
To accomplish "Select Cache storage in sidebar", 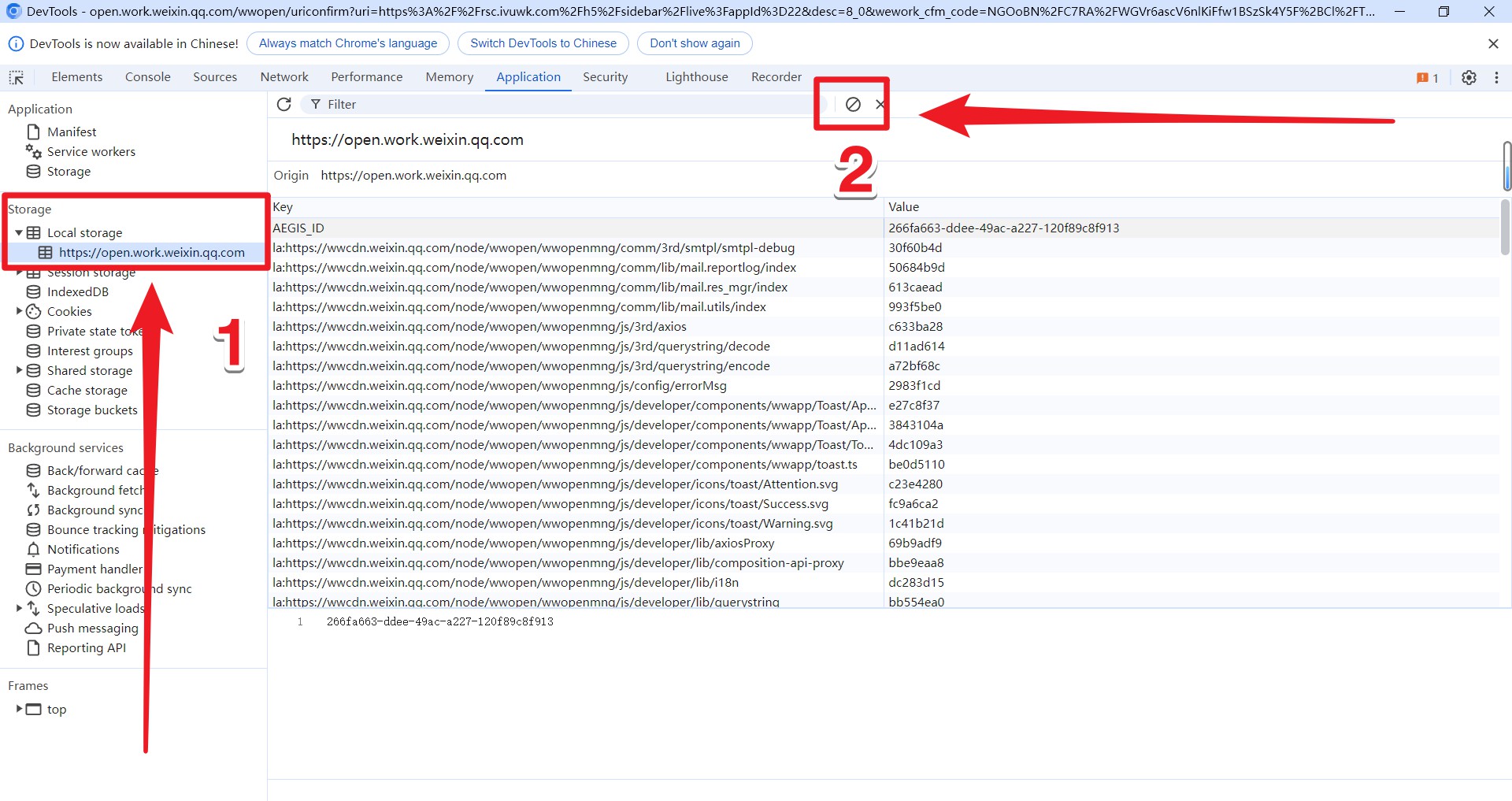I will pyautogui.click(x=87, y=390).
